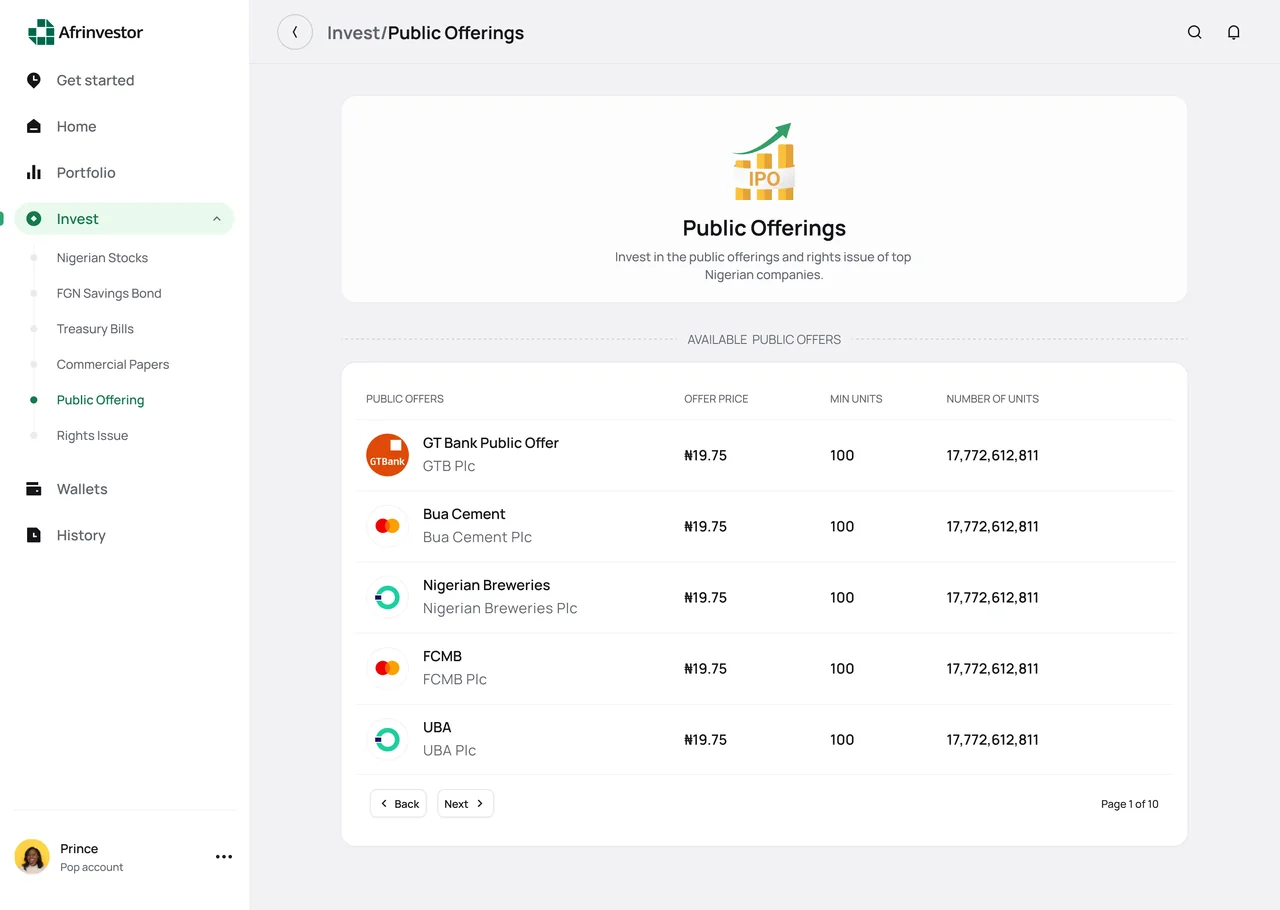This screenshot has height=910, width=1280.
Task: Click the Portfolio bar chart icon
Action: pos(34,172)
